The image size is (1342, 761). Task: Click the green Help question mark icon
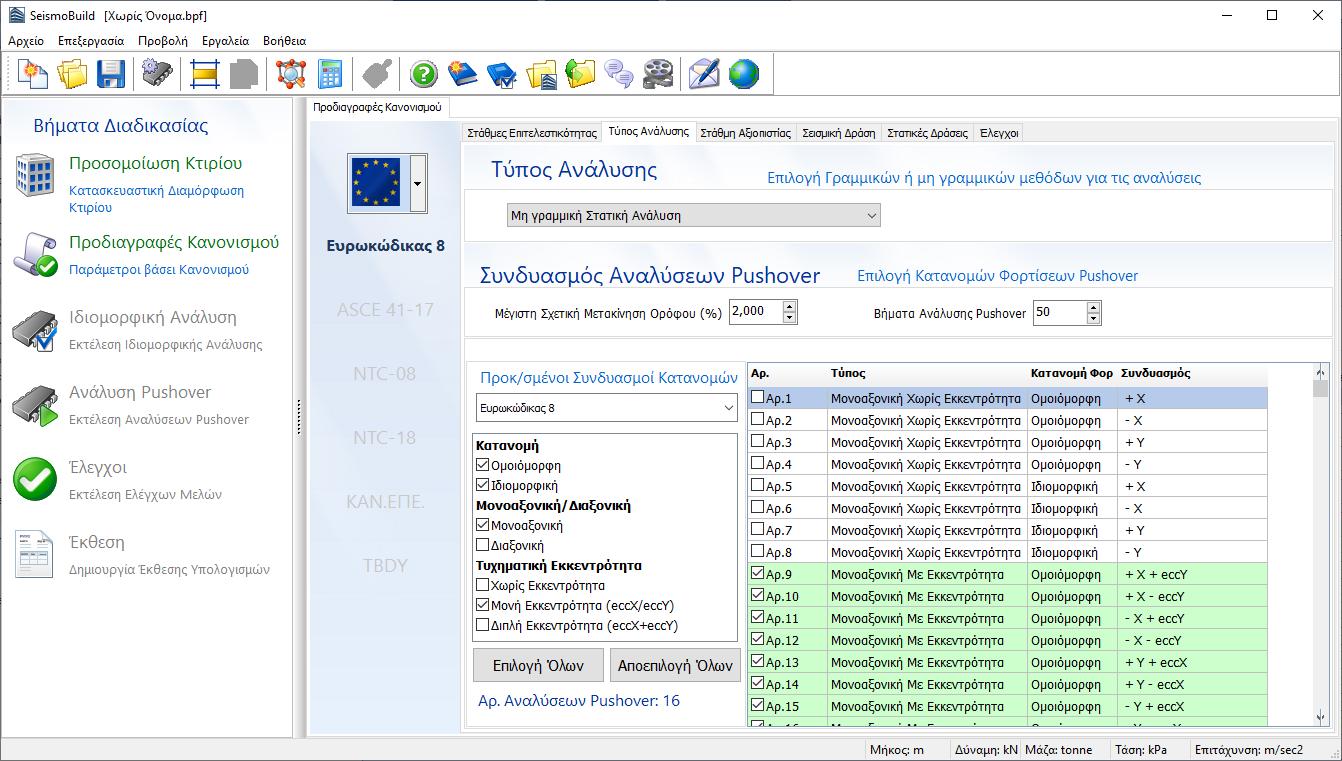[424, 74]
